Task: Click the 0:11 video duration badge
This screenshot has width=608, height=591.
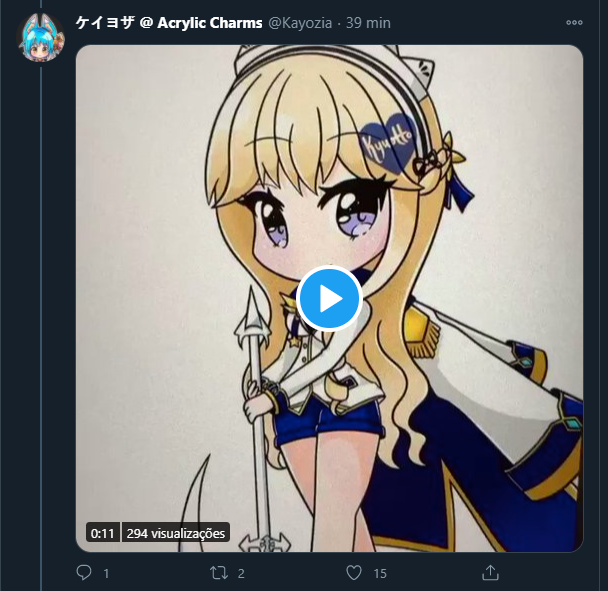Action: pos(102,533)
